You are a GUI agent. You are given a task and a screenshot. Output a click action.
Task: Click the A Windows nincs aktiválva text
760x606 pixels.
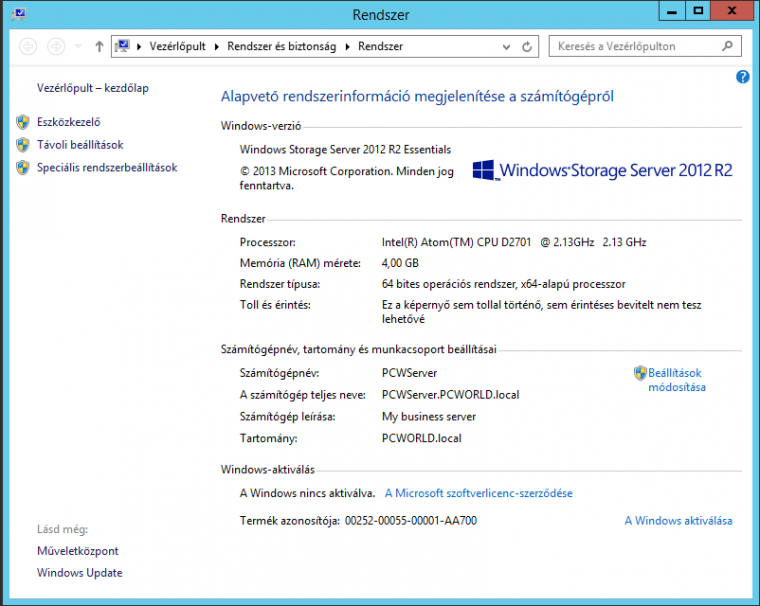click(307, 493)
